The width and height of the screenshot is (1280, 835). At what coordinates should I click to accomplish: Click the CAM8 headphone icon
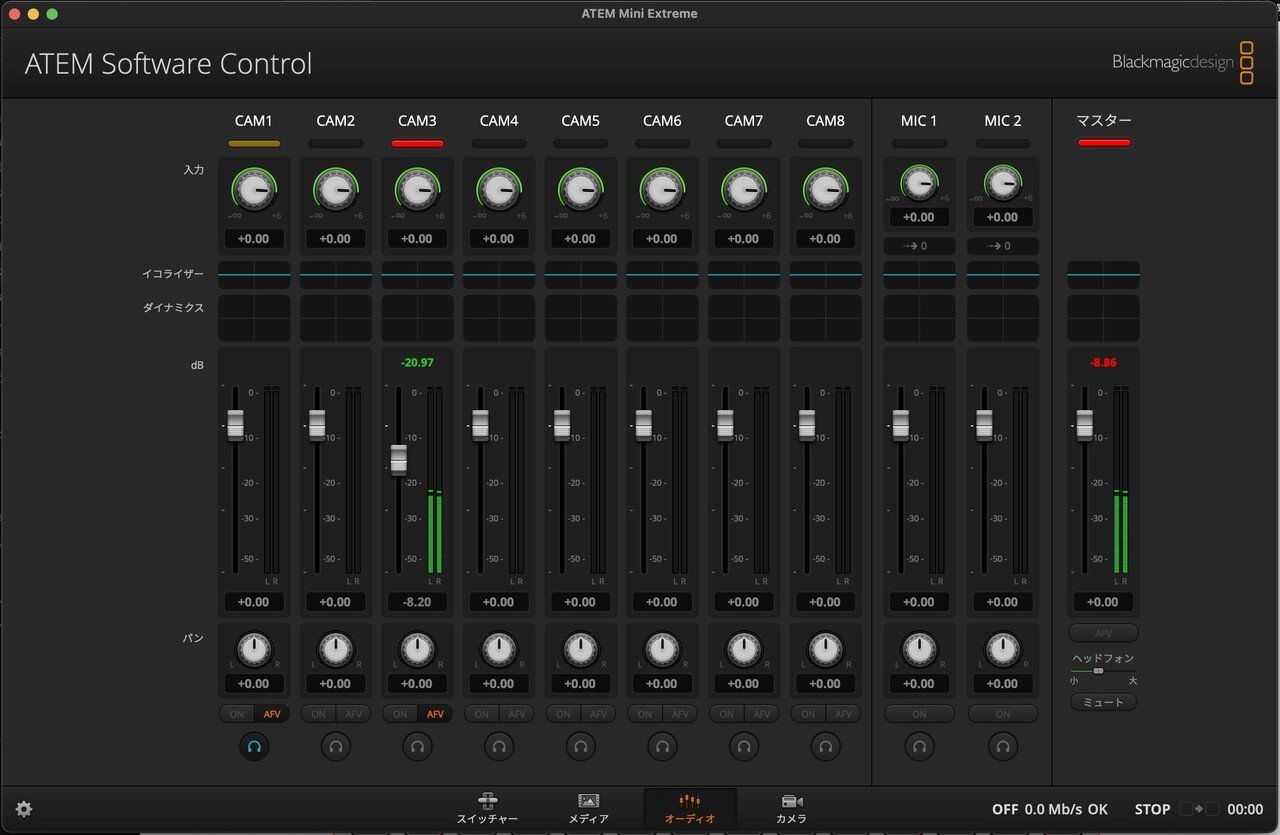[x=825, y=746]
